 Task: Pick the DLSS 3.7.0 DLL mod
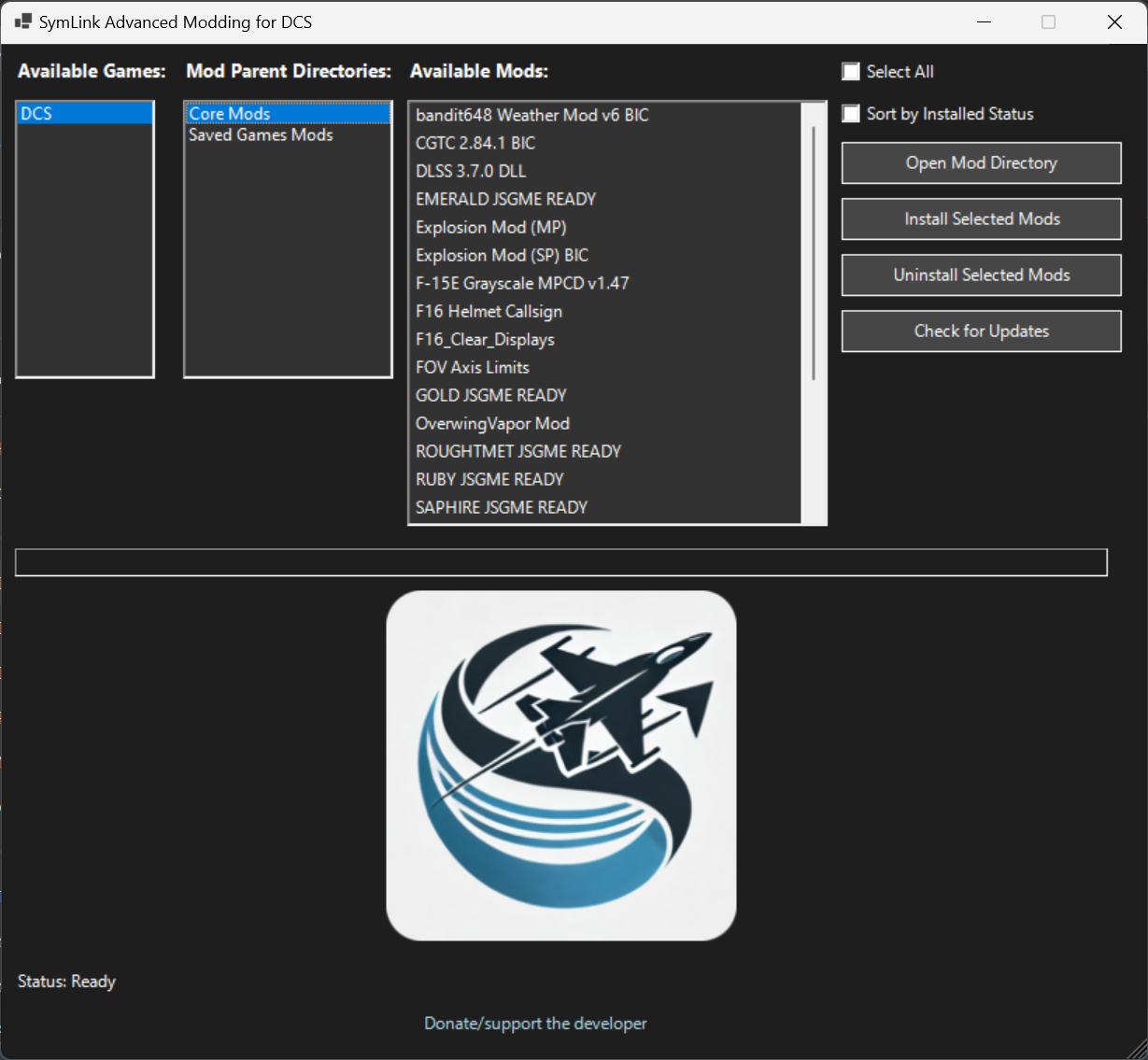tap(471, 171)
